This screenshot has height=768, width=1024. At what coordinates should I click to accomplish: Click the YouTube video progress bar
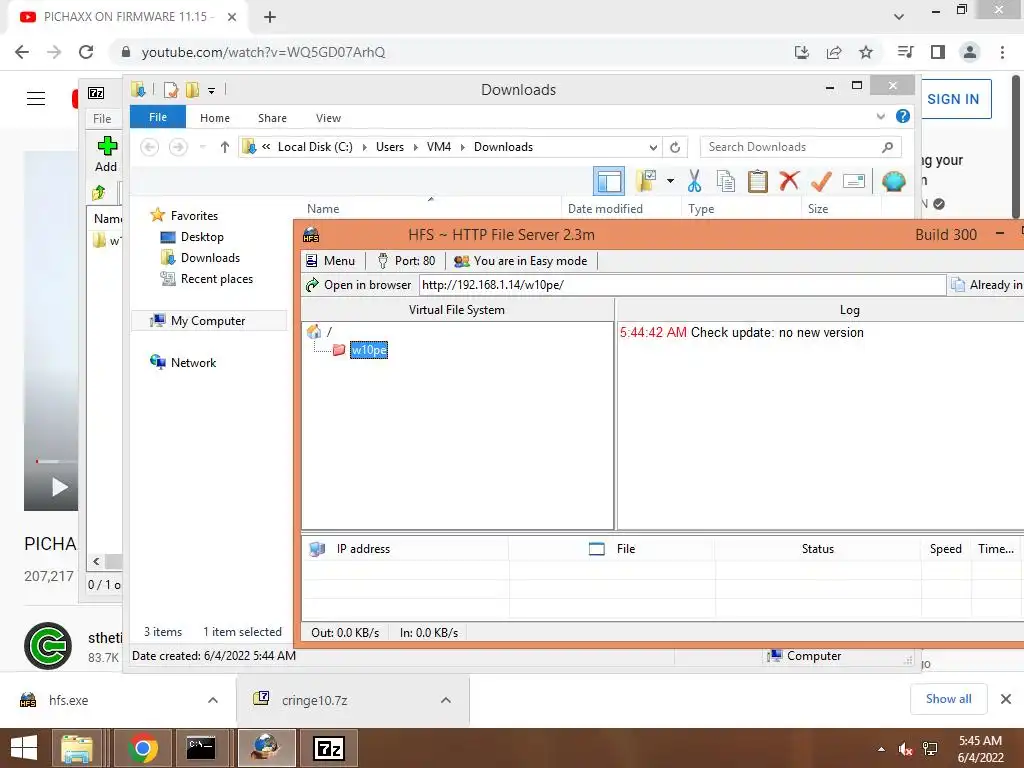pyautogui.click(x=56, y=461)
